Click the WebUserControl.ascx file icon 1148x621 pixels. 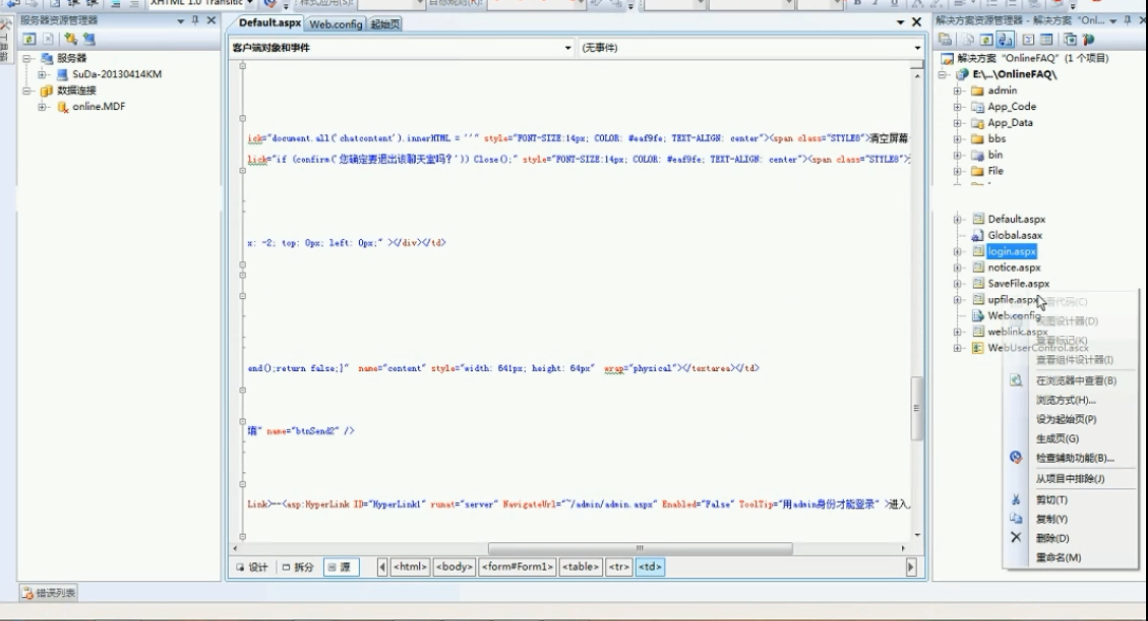[977, 349]
